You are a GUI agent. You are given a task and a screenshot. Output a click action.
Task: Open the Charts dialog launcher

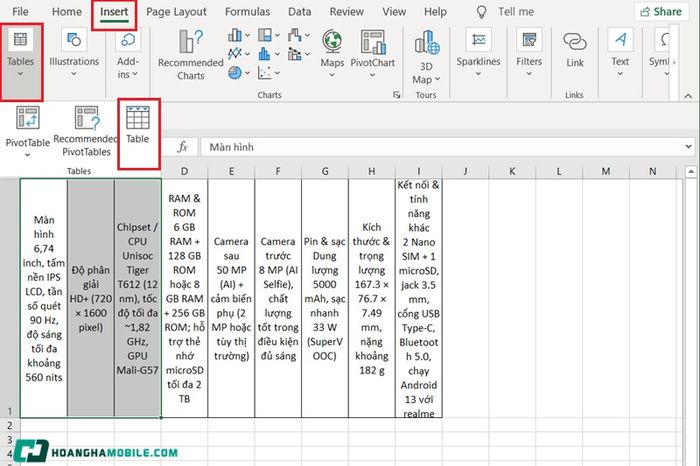coord(396,95)
